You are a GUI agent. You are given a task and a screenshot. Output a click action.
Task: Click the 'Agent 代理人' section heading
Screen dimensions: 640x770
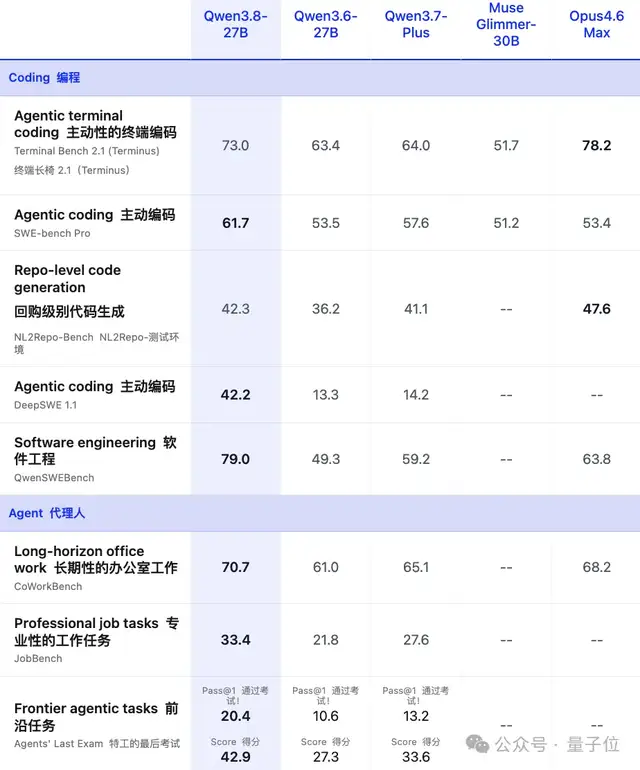(47, 513)
